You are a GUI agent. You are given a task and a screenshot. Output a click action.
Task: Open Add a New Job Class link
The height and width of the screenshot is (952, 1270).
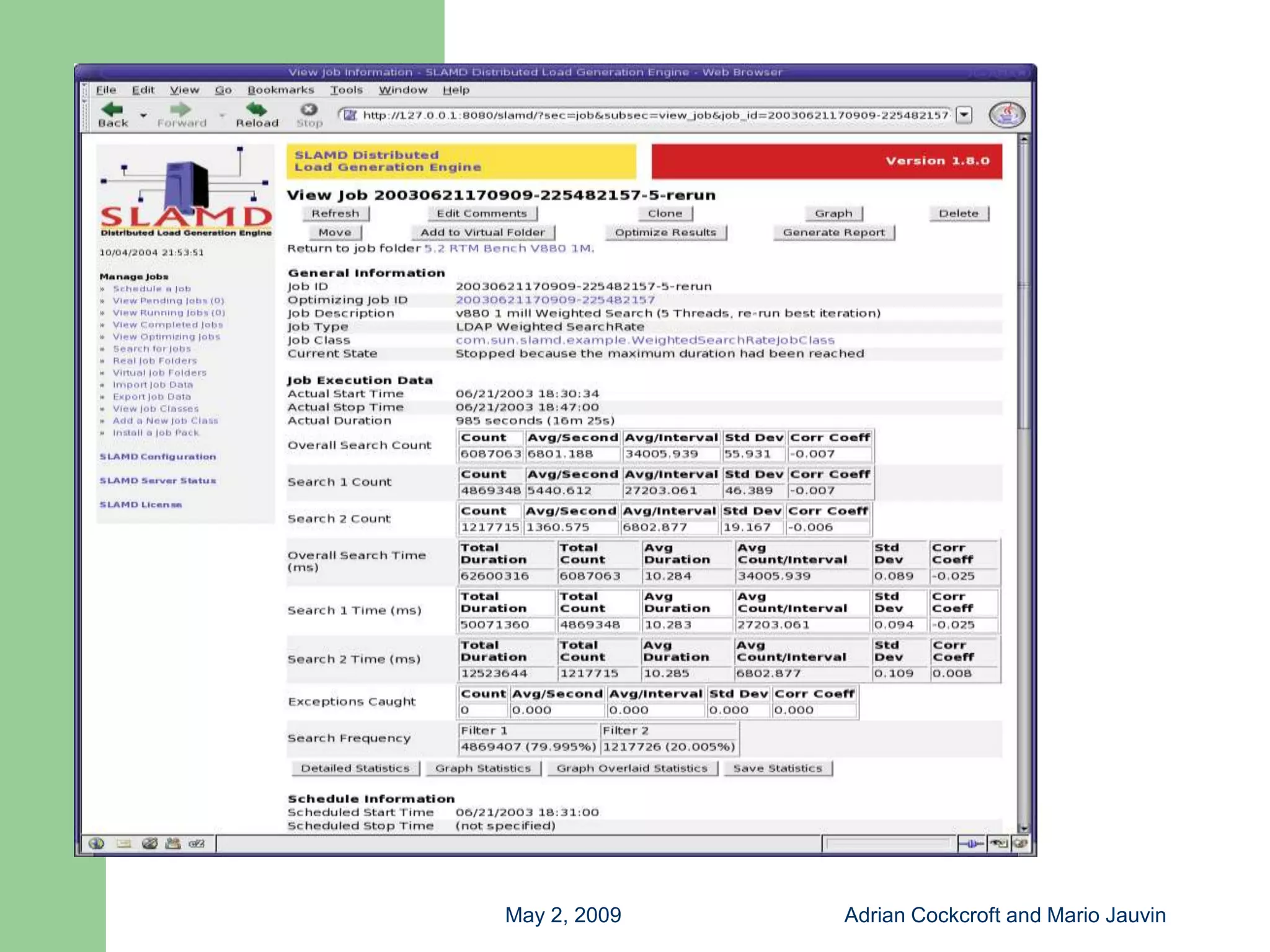pos(166,421)
